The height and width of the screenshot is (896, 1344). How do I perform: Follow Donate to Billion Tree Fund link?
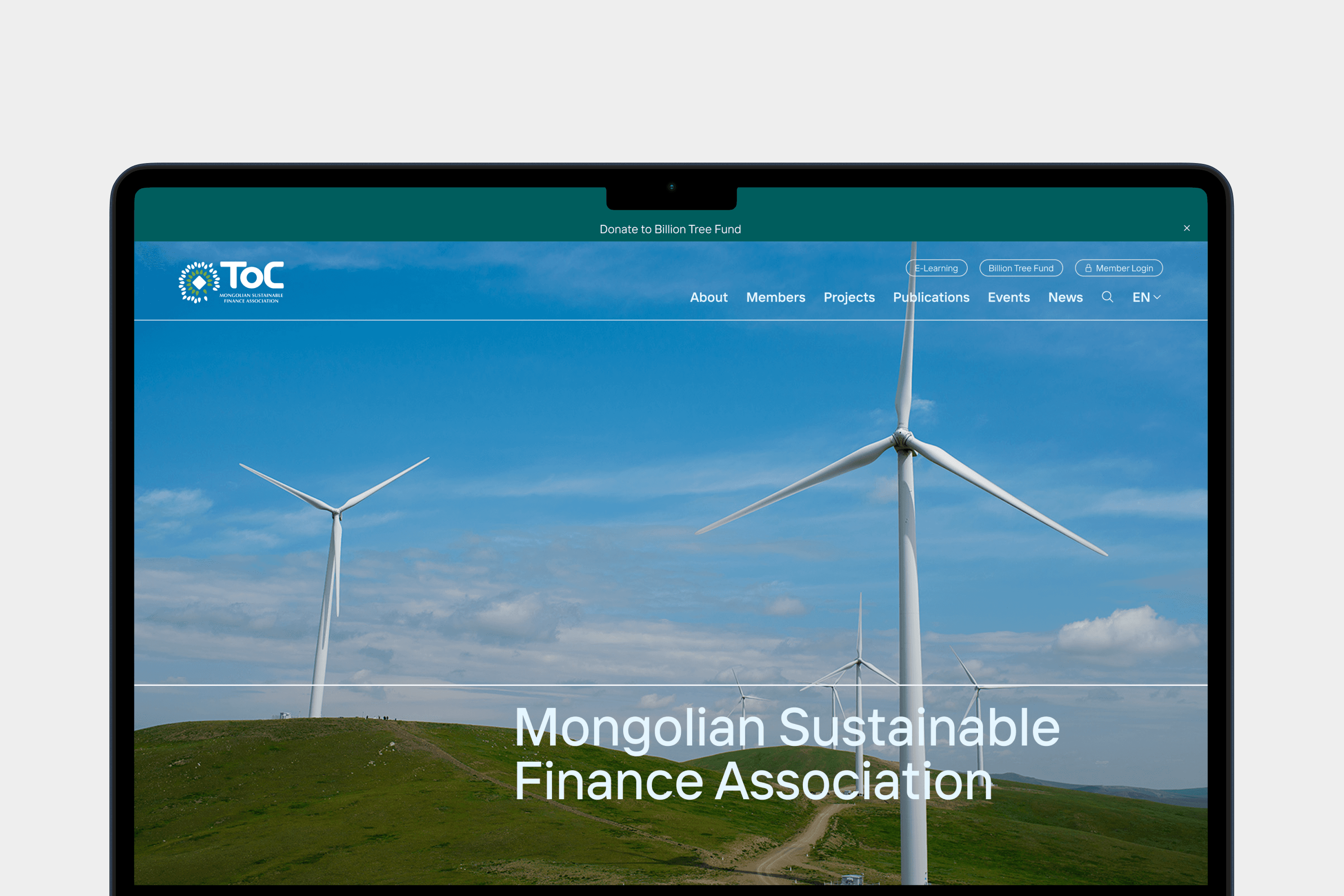pos(670,229)
